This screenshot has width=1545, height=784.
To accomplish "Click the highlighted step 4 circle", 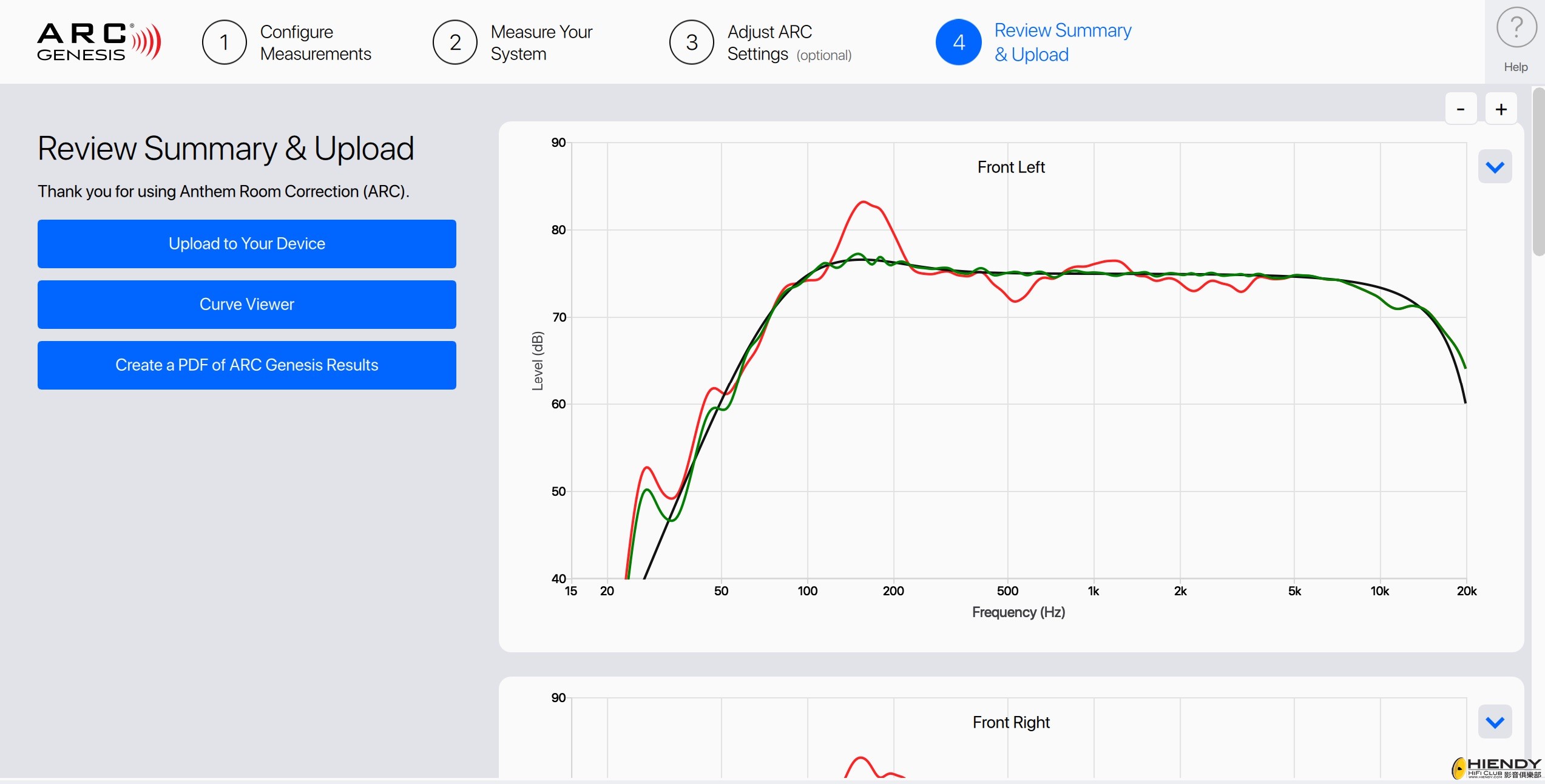I will [x=958, y=42].
